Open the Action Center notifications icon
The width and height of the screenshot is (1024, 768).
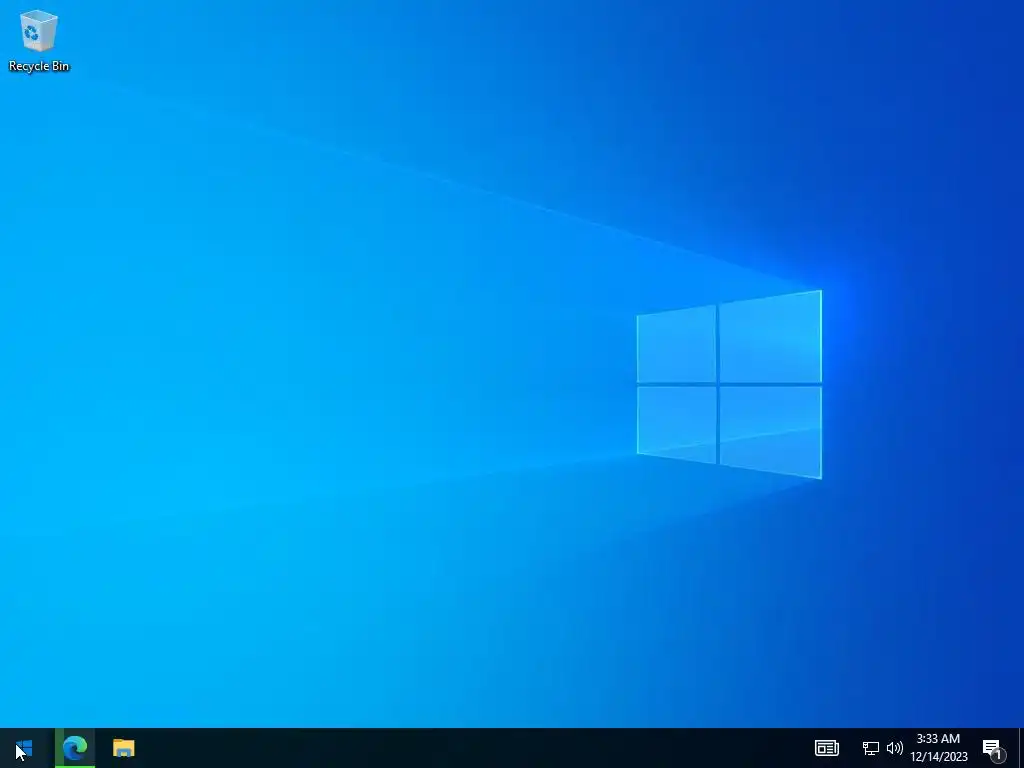coord(993,748)
